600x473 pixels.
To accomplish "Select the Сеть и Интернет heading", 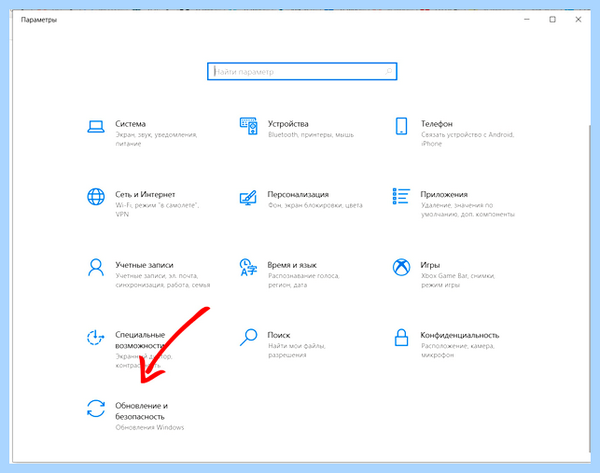I will [x=145, y=194].
